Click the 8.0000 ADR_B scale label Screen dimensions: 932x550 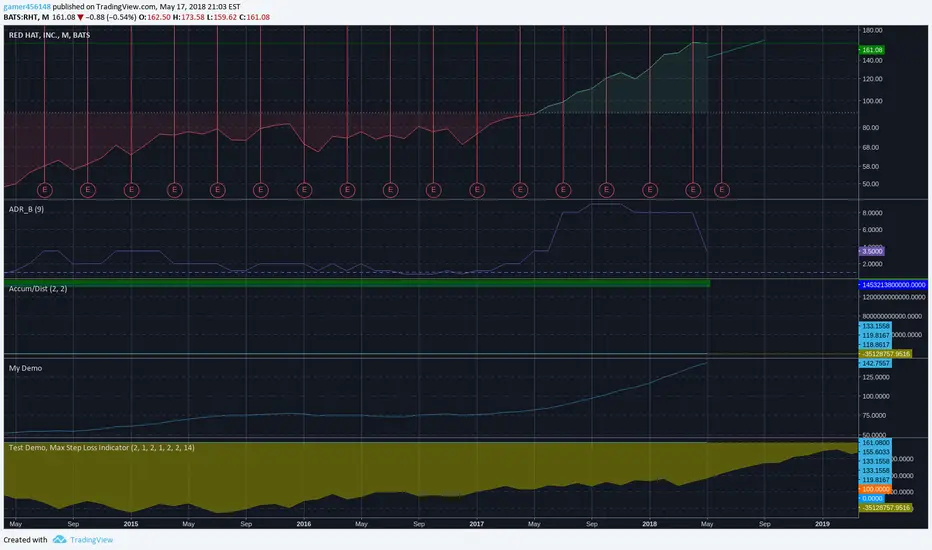[x=872, y=213]
